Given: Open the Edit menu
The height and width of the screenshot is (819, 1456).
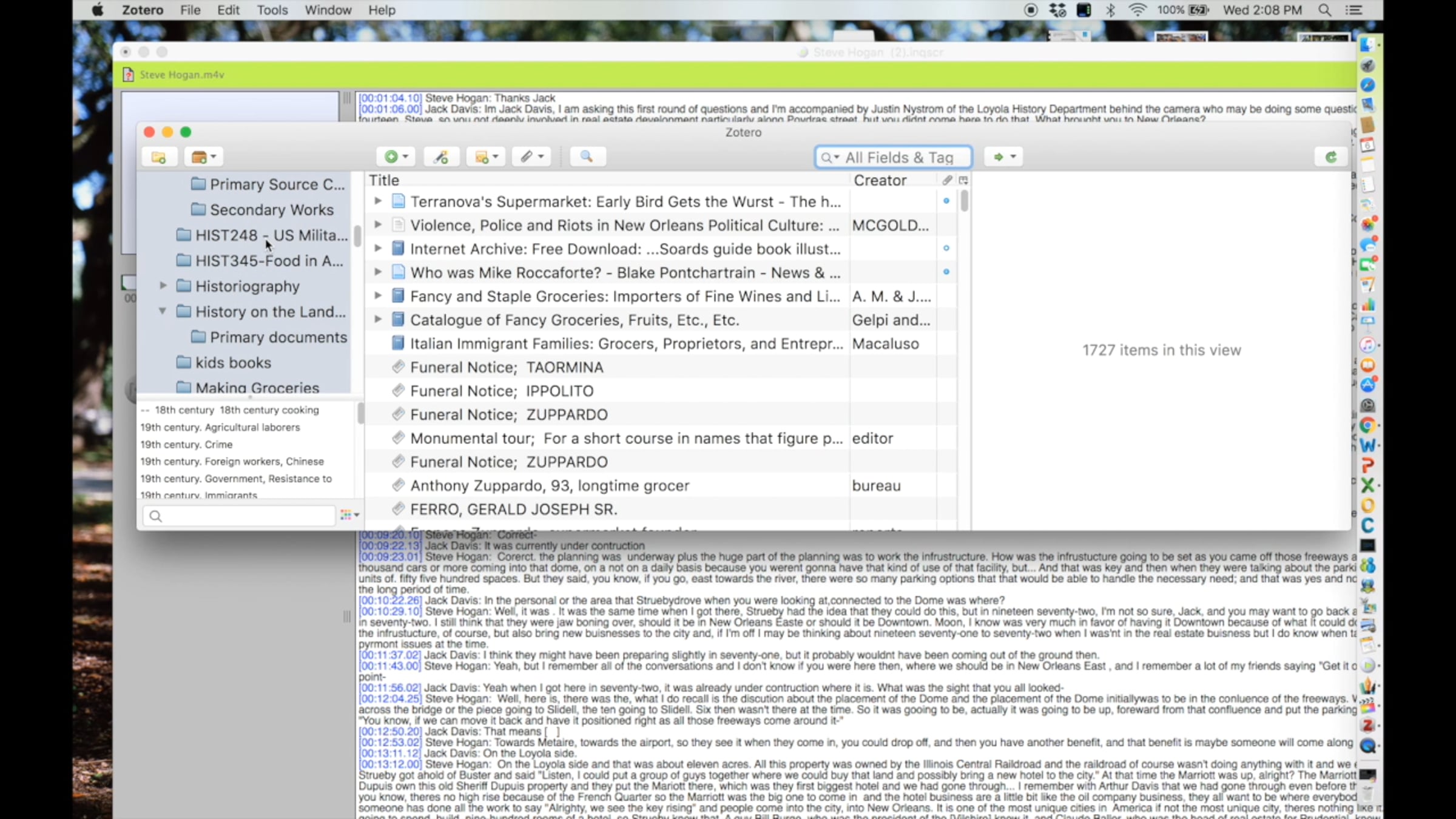Looking at the screenshot, I should [x=228, y=10].
